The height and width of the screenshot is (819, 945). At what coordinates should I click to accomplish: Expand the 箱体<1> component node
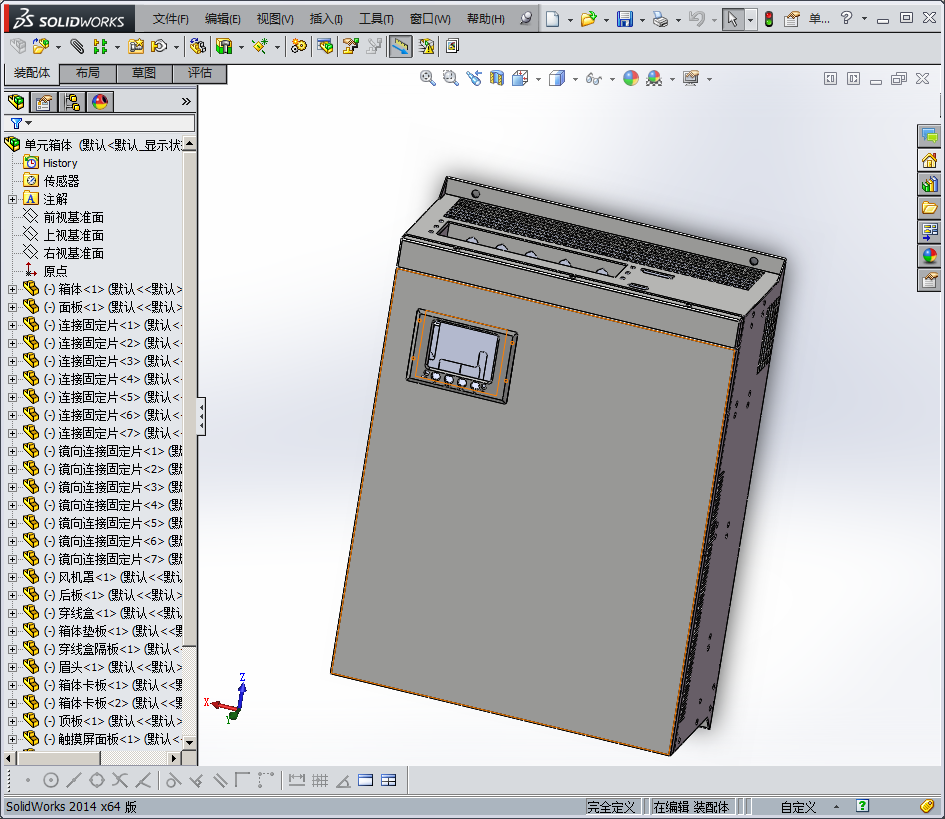coord(12,289)
